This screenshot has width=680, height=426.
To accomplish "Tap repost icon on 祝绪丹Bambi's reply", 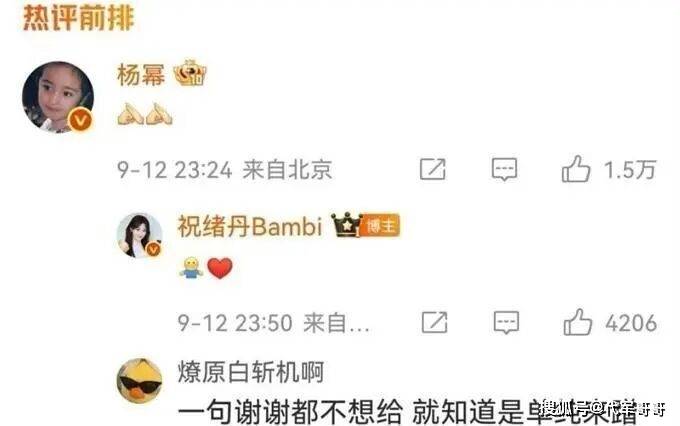I will pos(435,322).
